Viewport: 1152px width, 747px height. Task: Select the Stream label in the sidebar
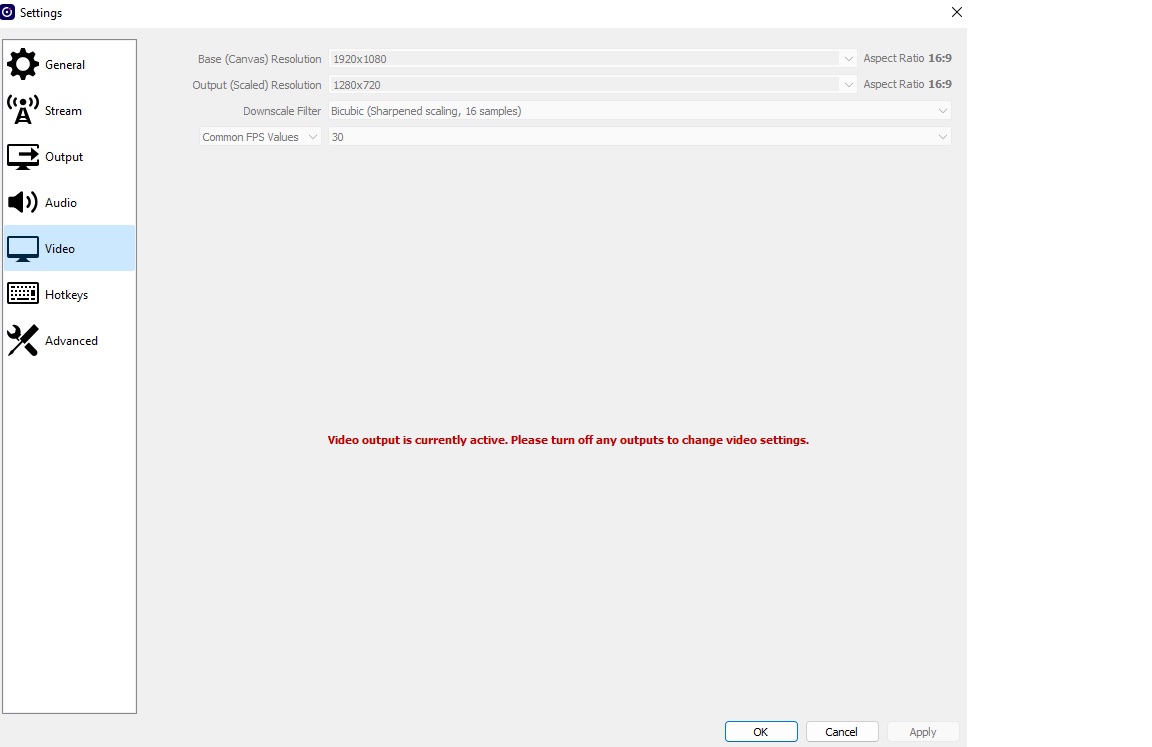point(63,111)
